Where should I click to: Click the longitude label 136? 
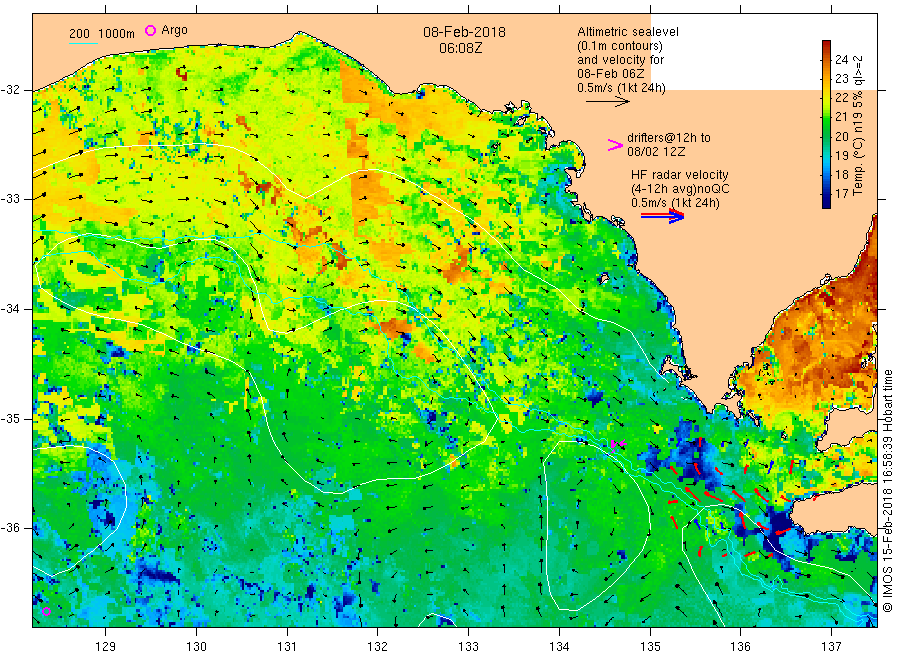pyautogui.click(x=740, y=646)
